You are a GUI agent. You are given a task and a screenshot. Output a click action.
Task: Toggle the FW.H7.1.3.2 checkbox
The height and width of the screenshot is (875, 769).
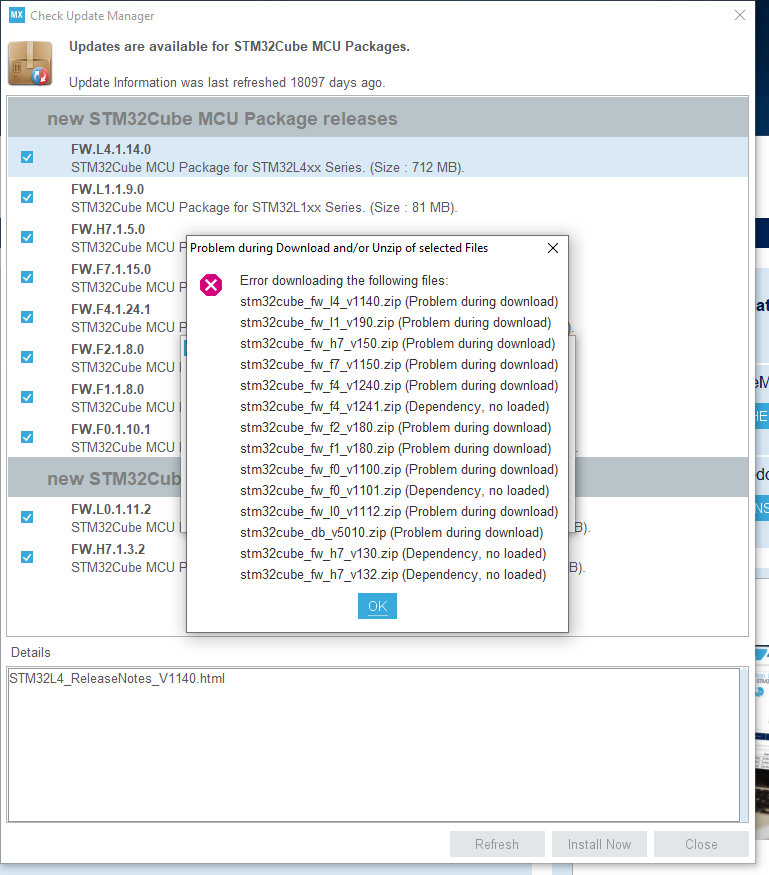pyautogui.click(x=27, y=557)
